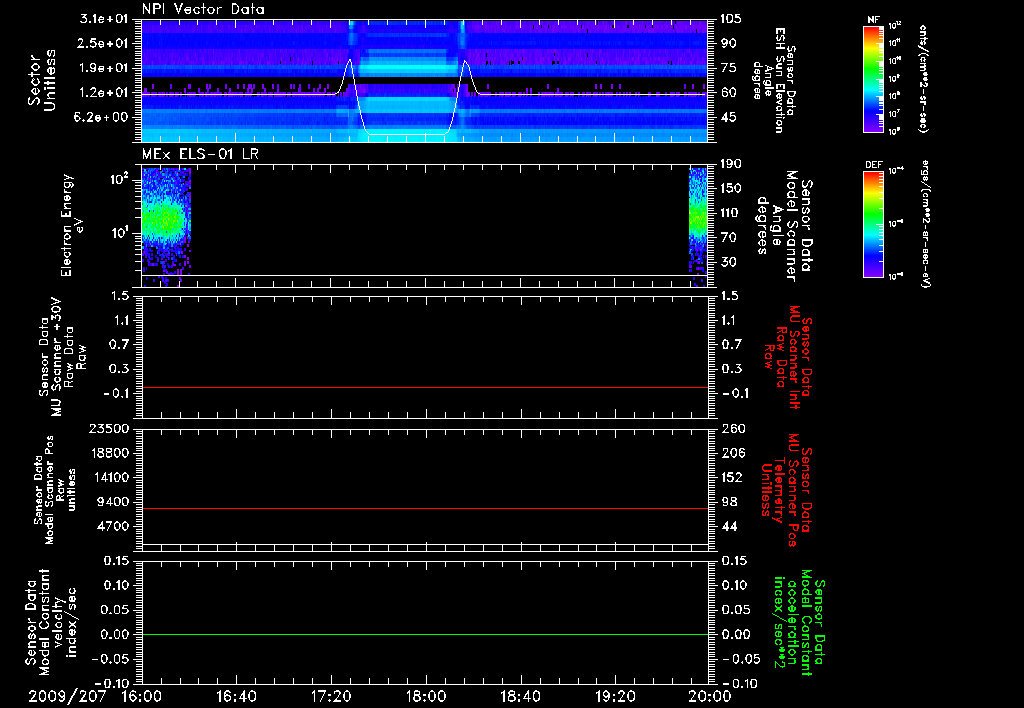The height and width of the screenshot is (708, 1024).
Task: Click the 16:40 time tick label
Action: [236, 696]
